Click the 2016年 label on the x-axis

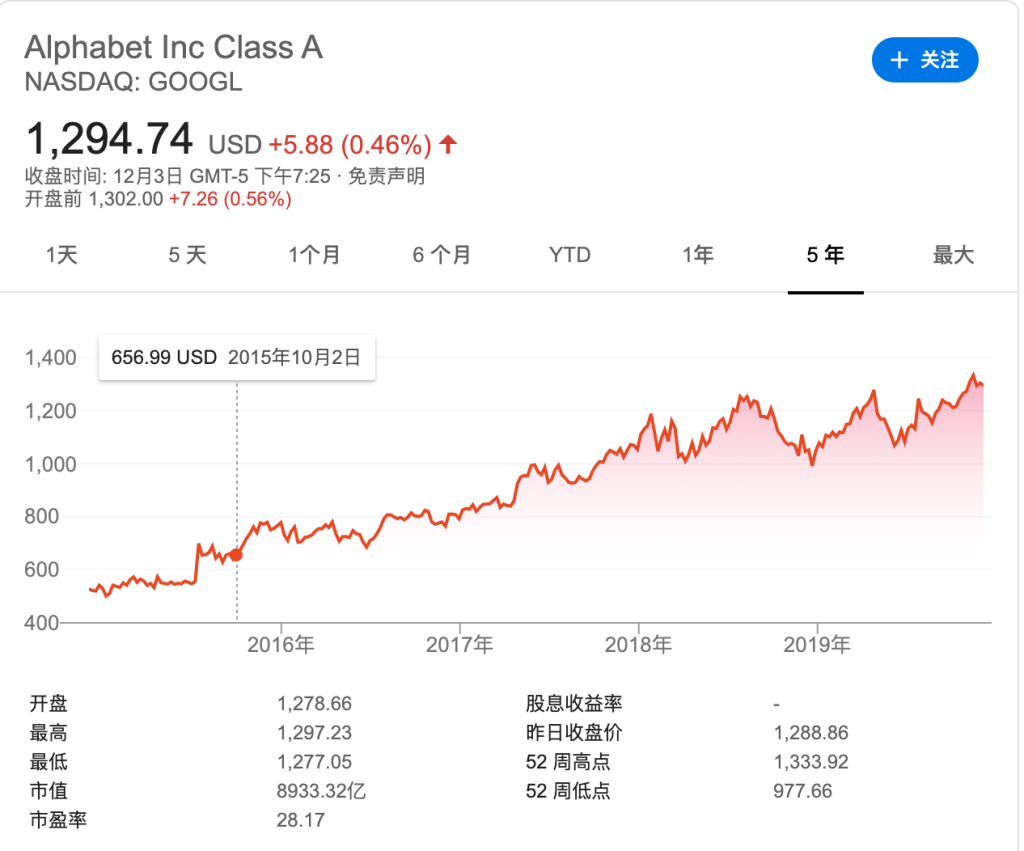(281, 645)
